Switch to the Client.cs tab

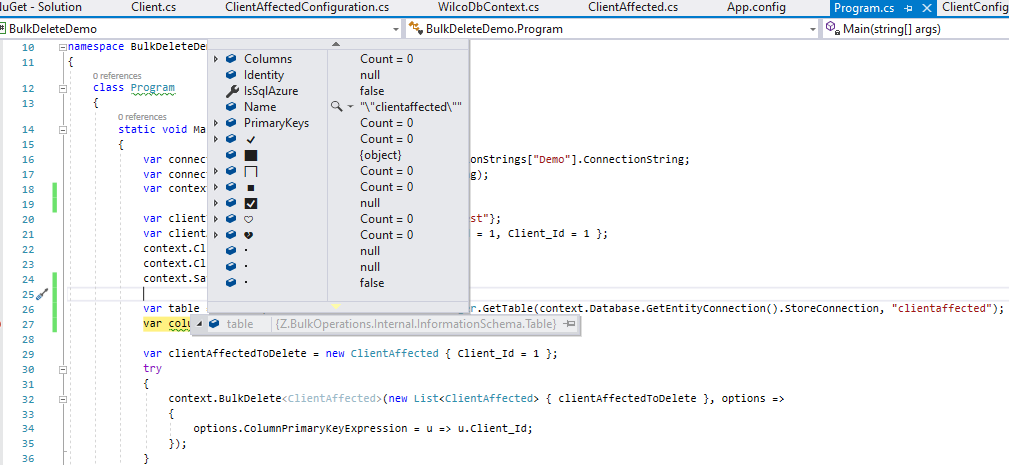tap(153, 8)
